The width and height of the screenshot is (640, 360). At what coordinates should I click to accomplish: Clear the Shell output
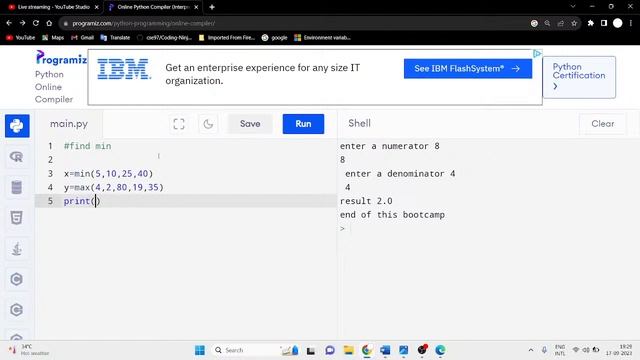602,124
